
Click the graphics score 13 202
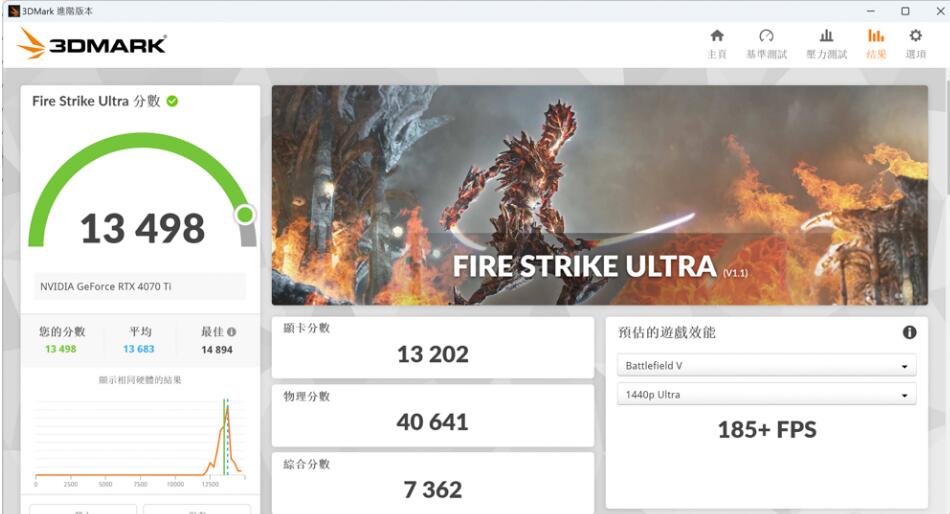pos(433,355)
